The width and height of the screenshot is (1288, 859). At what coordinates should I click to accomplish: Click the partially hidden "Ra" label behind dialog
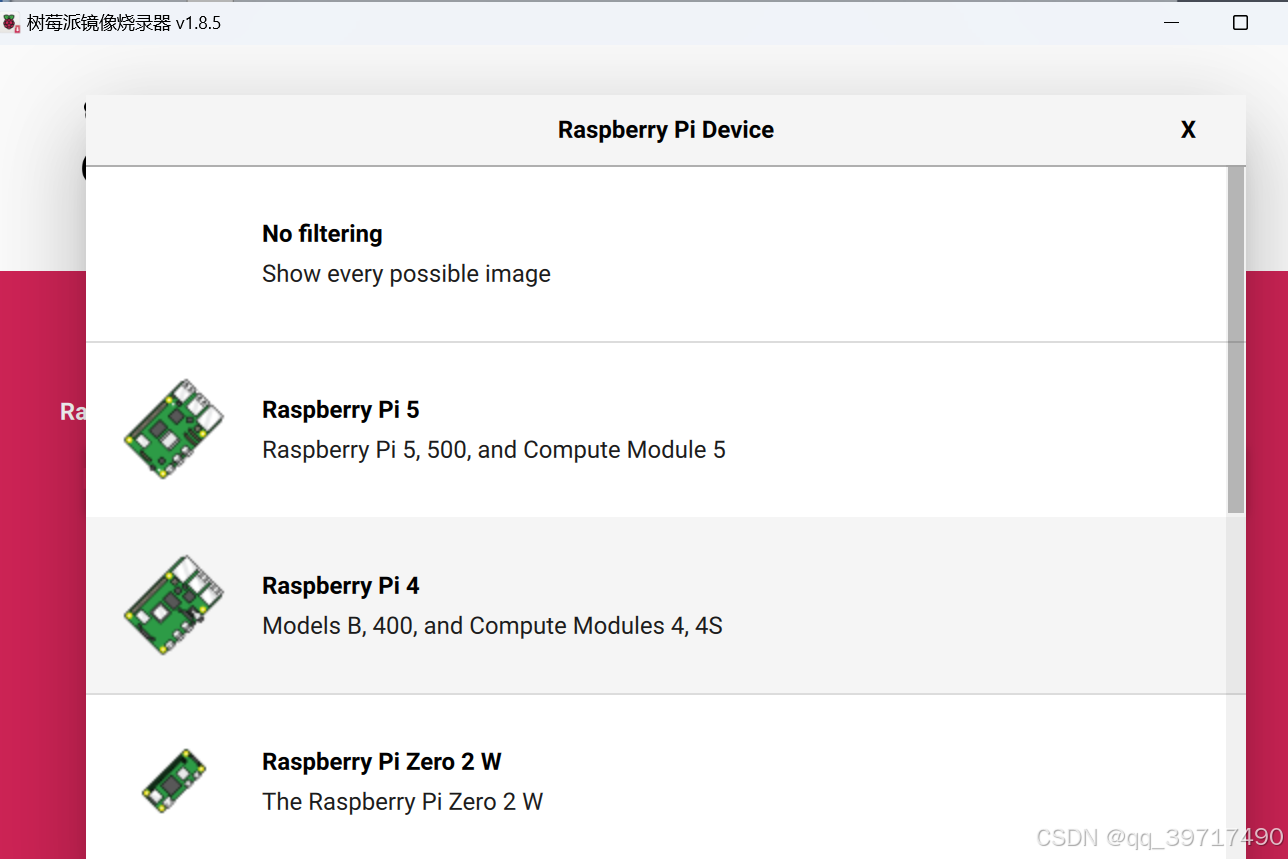coord(72,412)
